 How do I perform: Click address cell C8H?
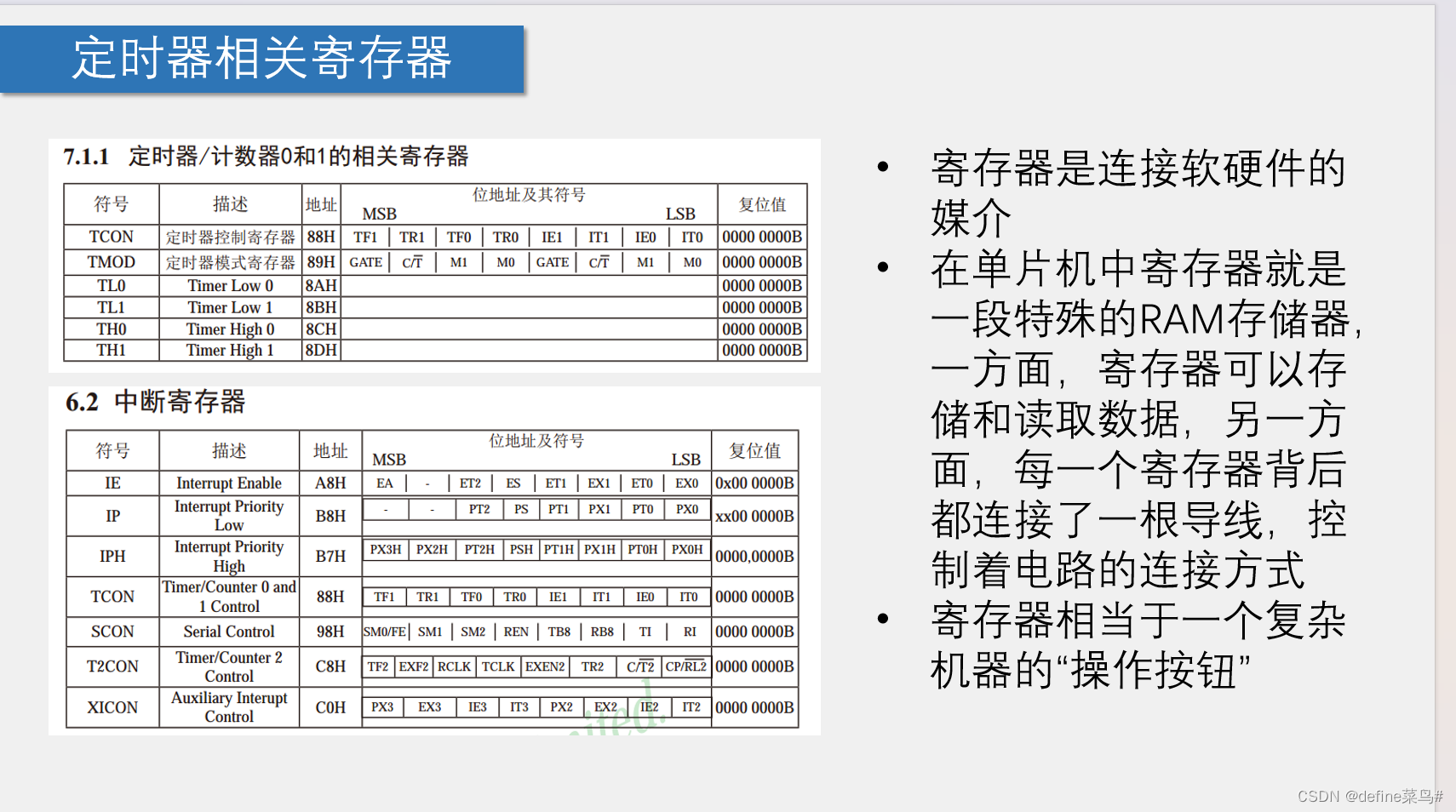[x=330, y=666]
